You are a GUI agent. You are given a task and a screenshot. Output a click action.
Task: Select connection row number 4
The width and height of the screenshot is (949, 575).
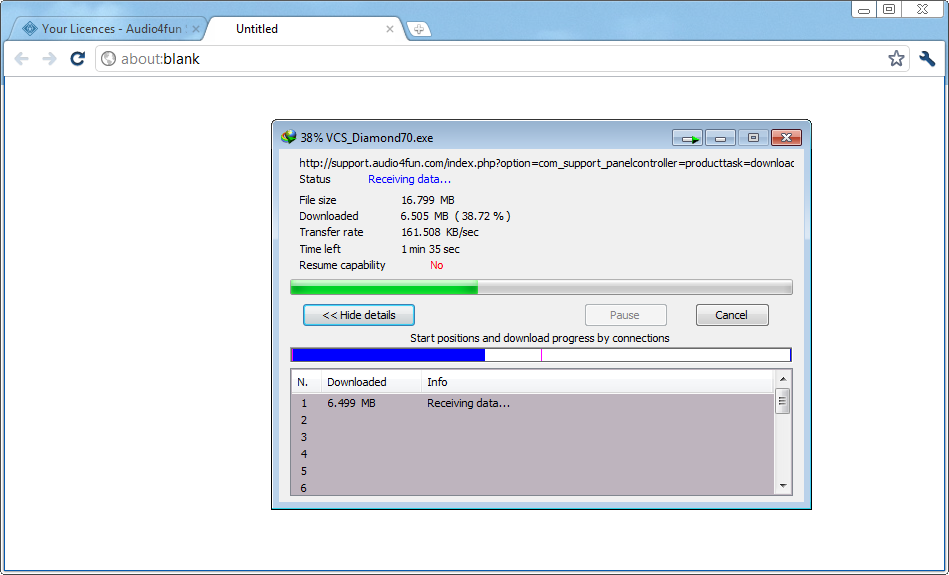click(533, 454)
